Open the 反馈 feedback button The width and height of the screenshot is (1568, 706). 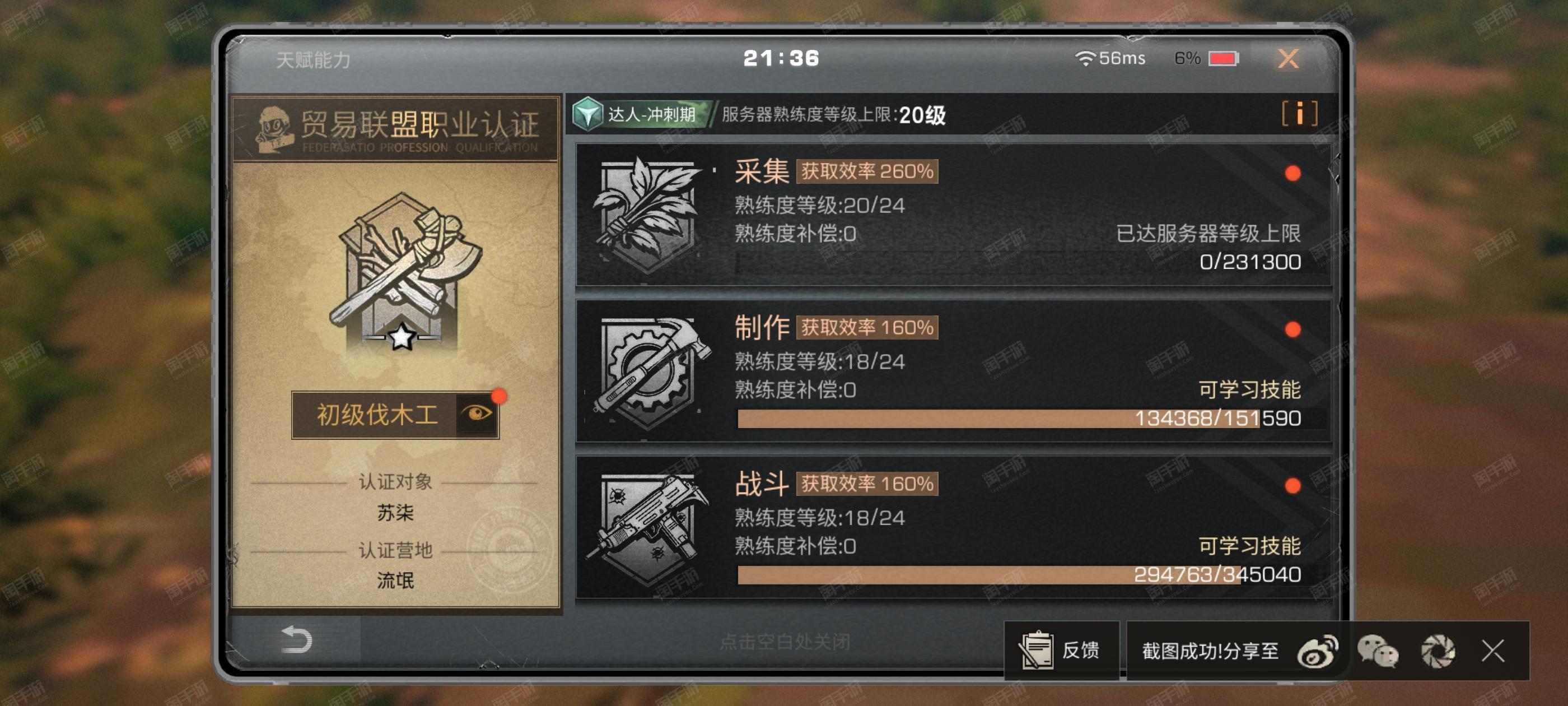(1061, 651)
